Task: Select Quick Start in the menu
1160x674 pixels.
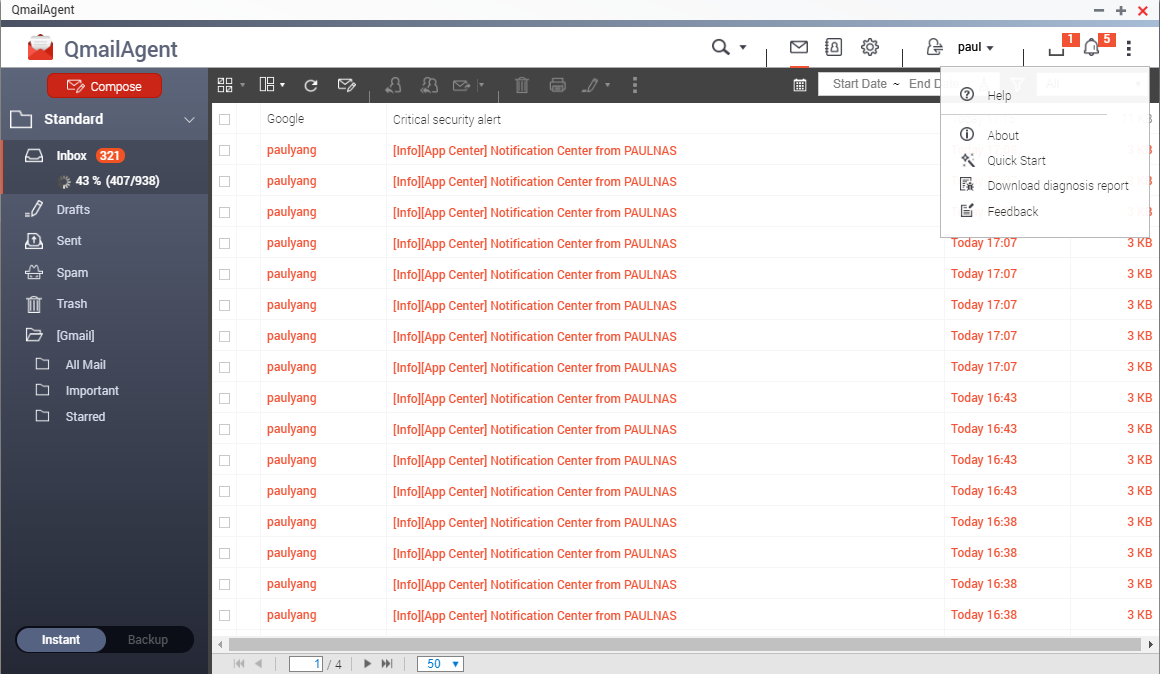Action: point(1016,160)
